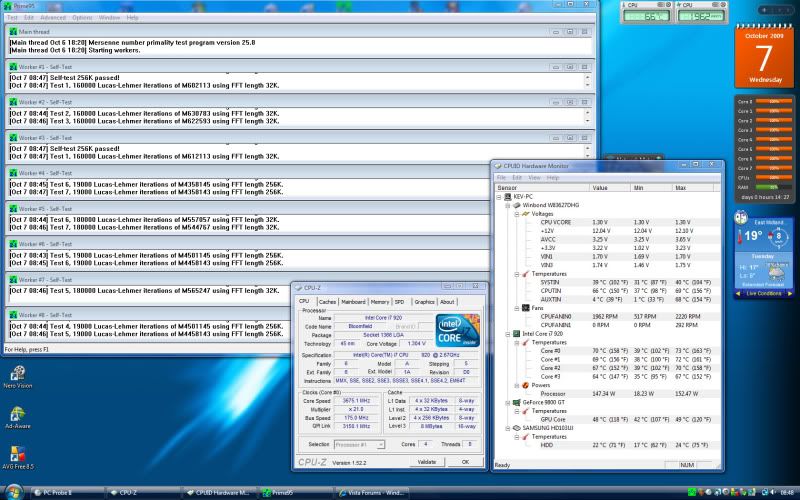Image resolution: width=800 pixels, height=500 pixels.
Task: Open the View menu in Hardware Monitor
Action: [534, 178]
